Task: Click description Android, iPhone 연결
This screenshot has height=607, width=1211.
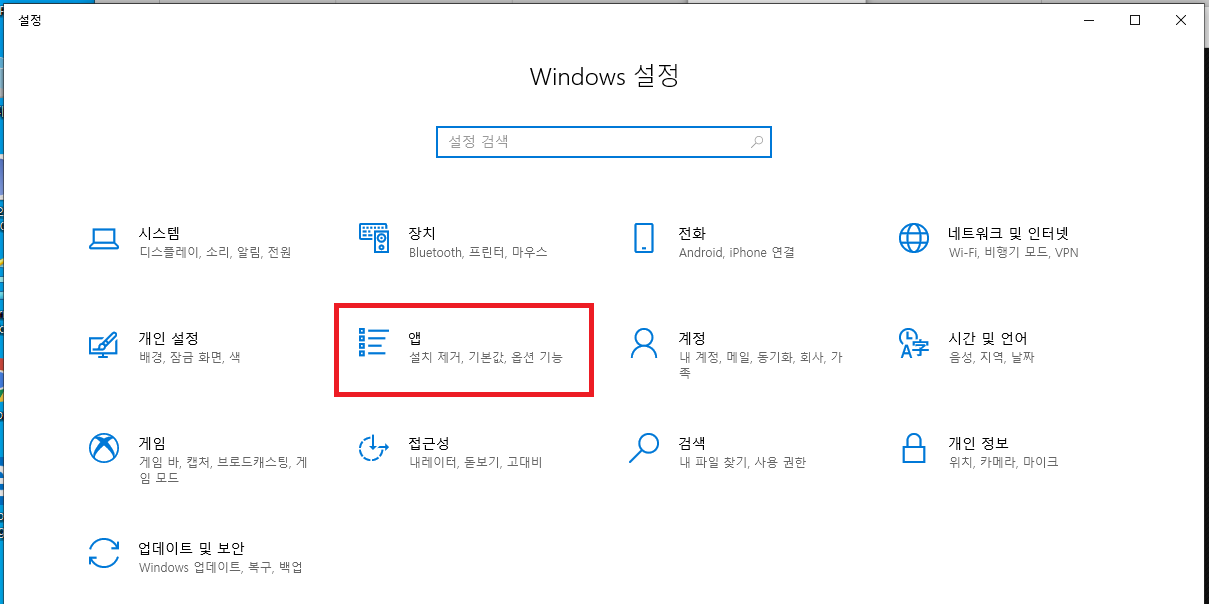Action: point(736,253)
